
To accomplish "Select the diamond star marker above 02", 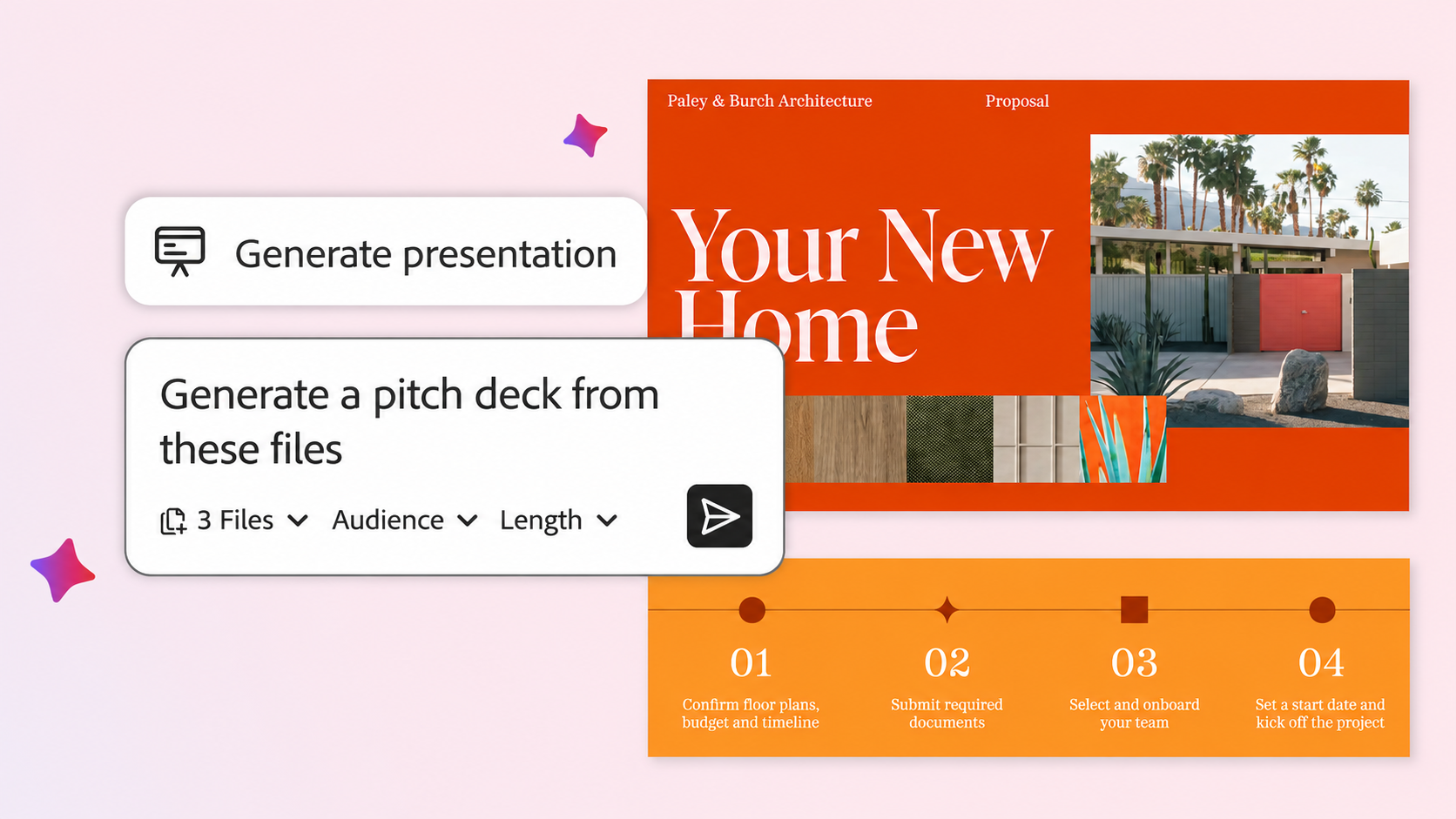I will 947,609.
